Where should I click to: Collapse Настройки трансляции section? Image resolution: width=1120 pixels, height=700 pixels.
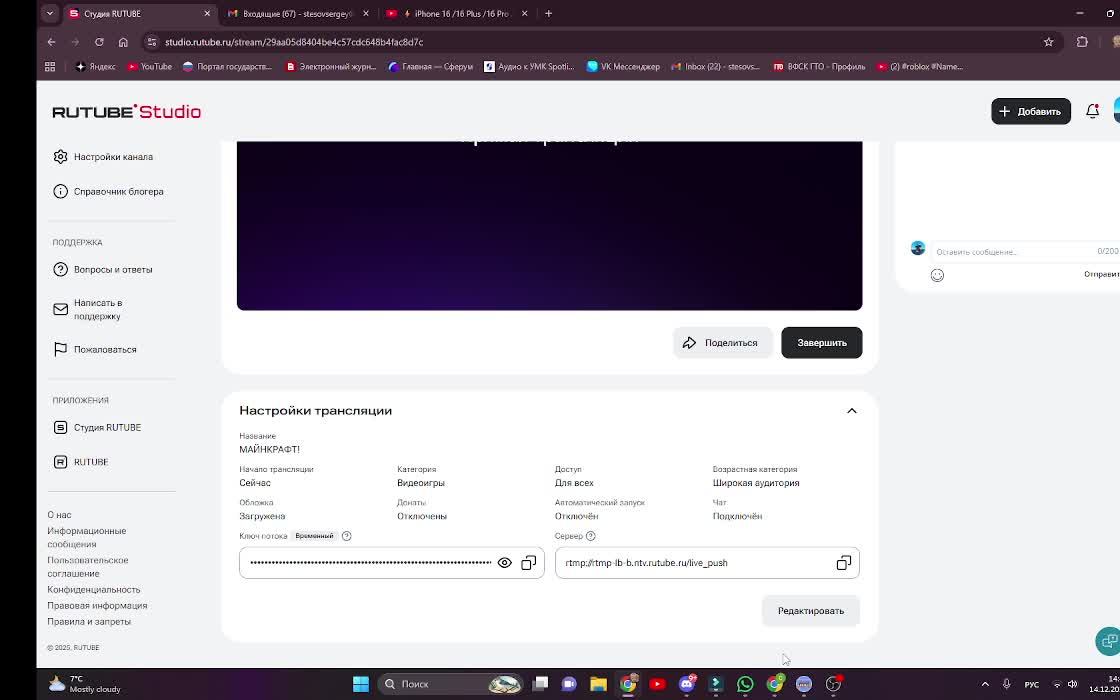point(851,411)
